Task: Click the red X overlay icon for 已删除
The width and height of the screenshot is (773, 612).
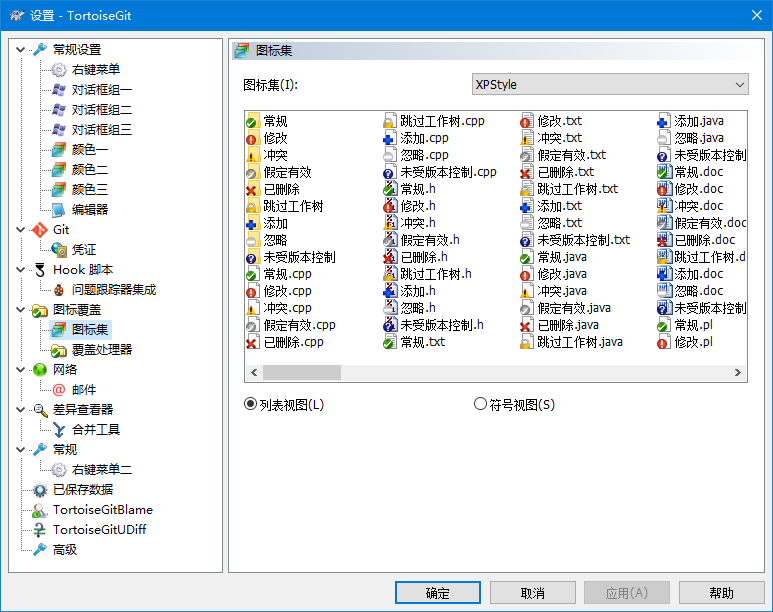Action: click(x=252, y=189)
